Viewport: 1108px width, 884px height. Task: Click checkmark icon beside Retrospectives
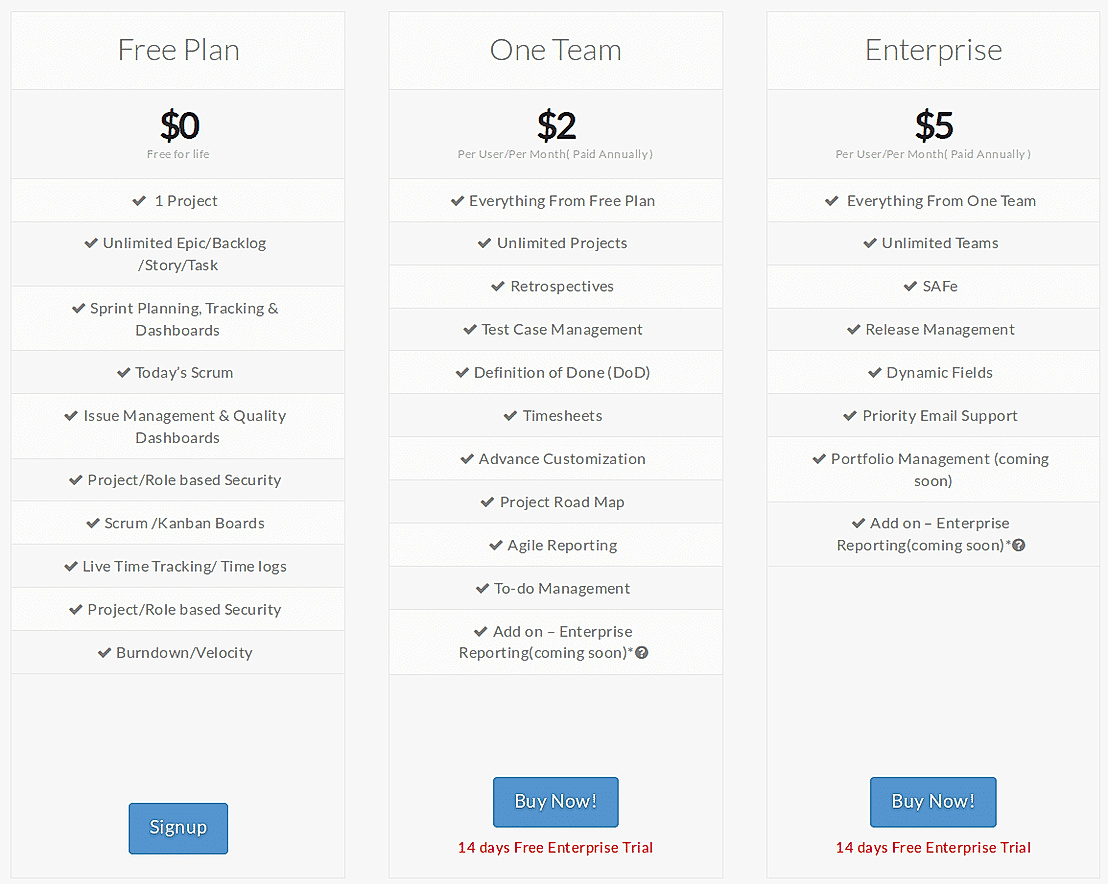(x=498, y=286)
